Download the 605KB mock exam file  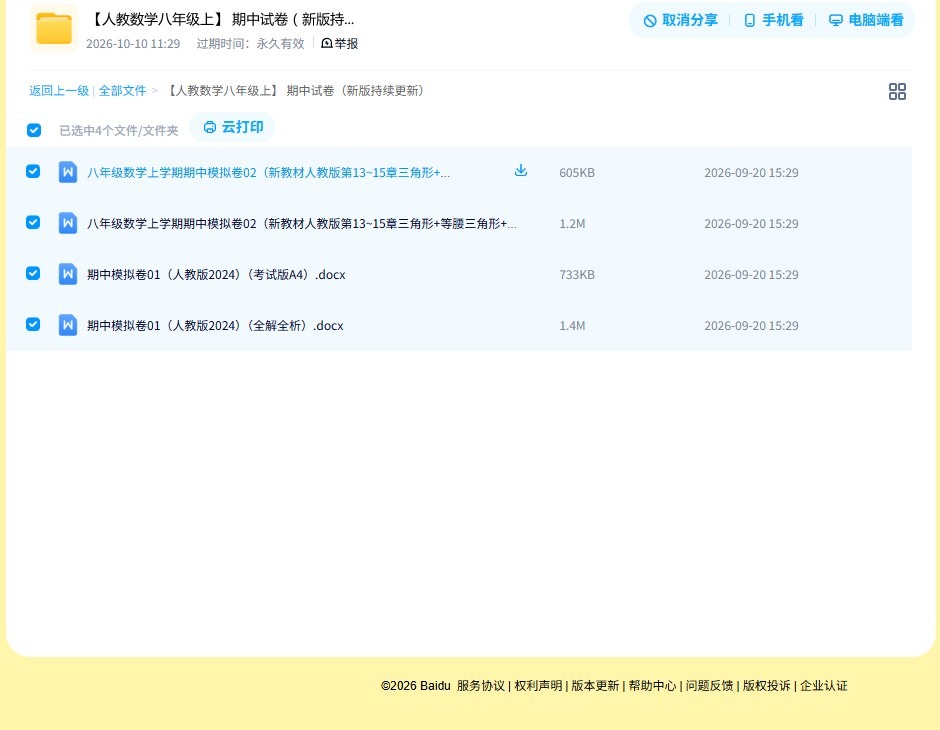pyautogui.click(x=521, y=171)
